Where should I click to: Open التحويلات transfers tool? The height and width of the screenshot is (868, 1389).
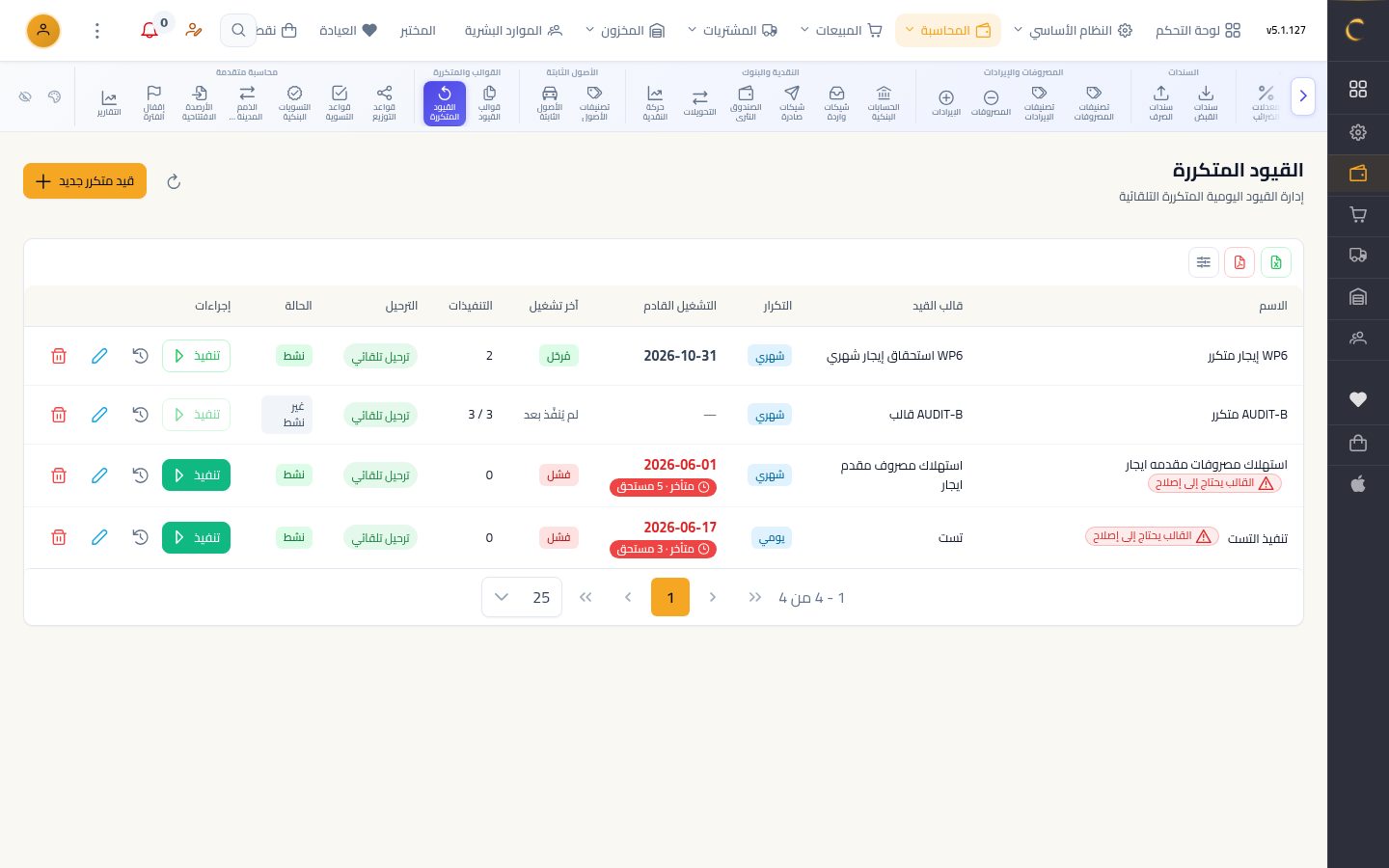[x=700, y=103]
